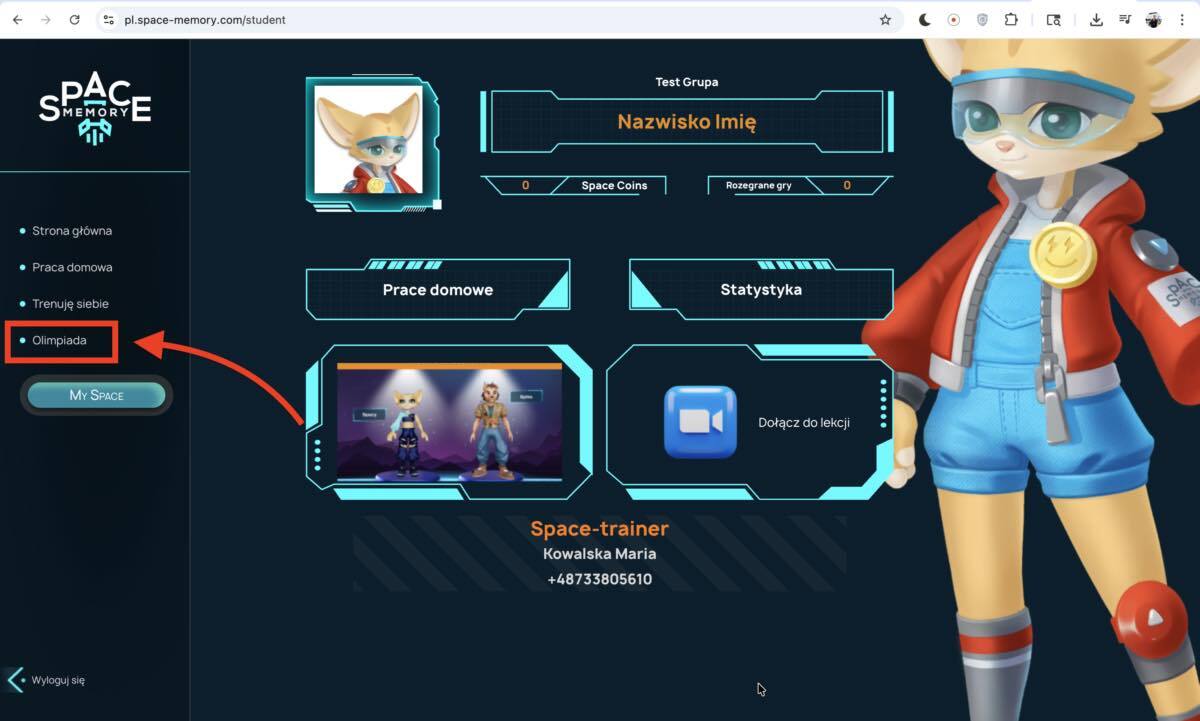Open the Chrome three-dot menu
1200x721 pixels.
click(x=1183, y=19)
